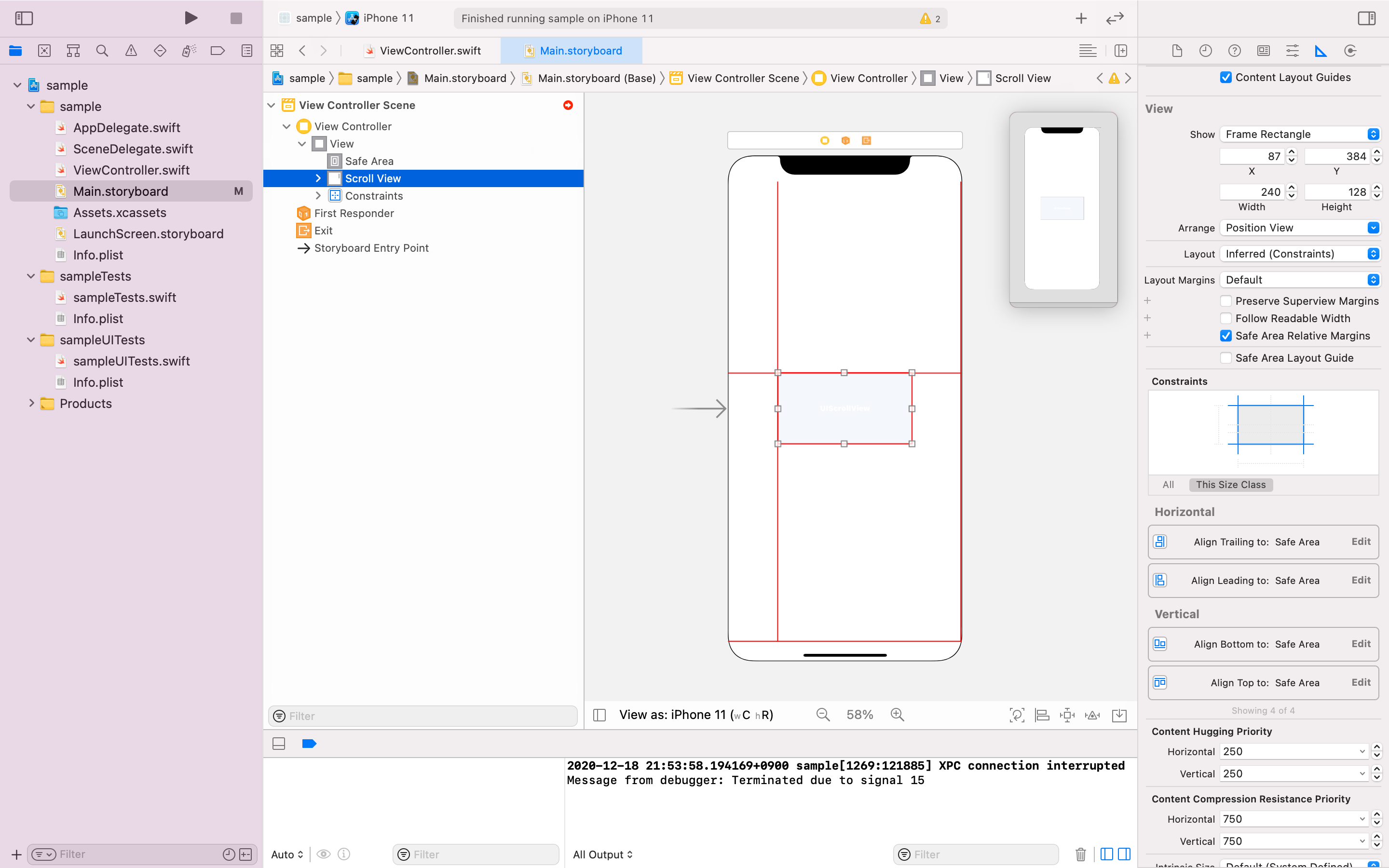Switch to the ViewController.swift tab
Screen dimensions: 1389x868
coord(429,51)
